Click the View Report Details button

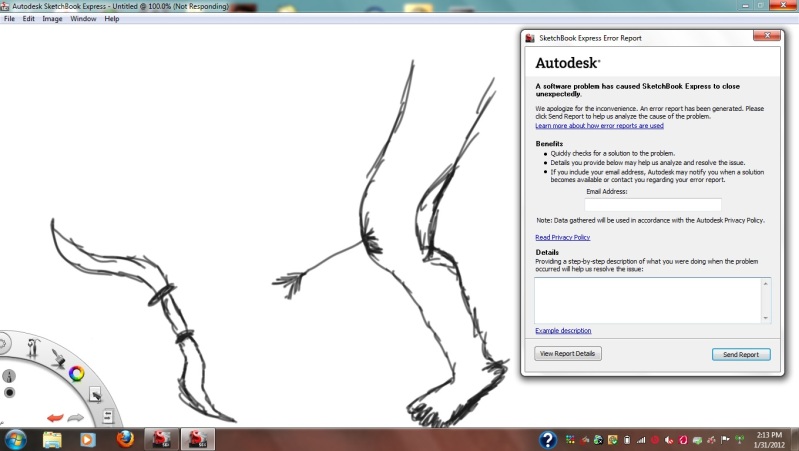tap(568, 354)
